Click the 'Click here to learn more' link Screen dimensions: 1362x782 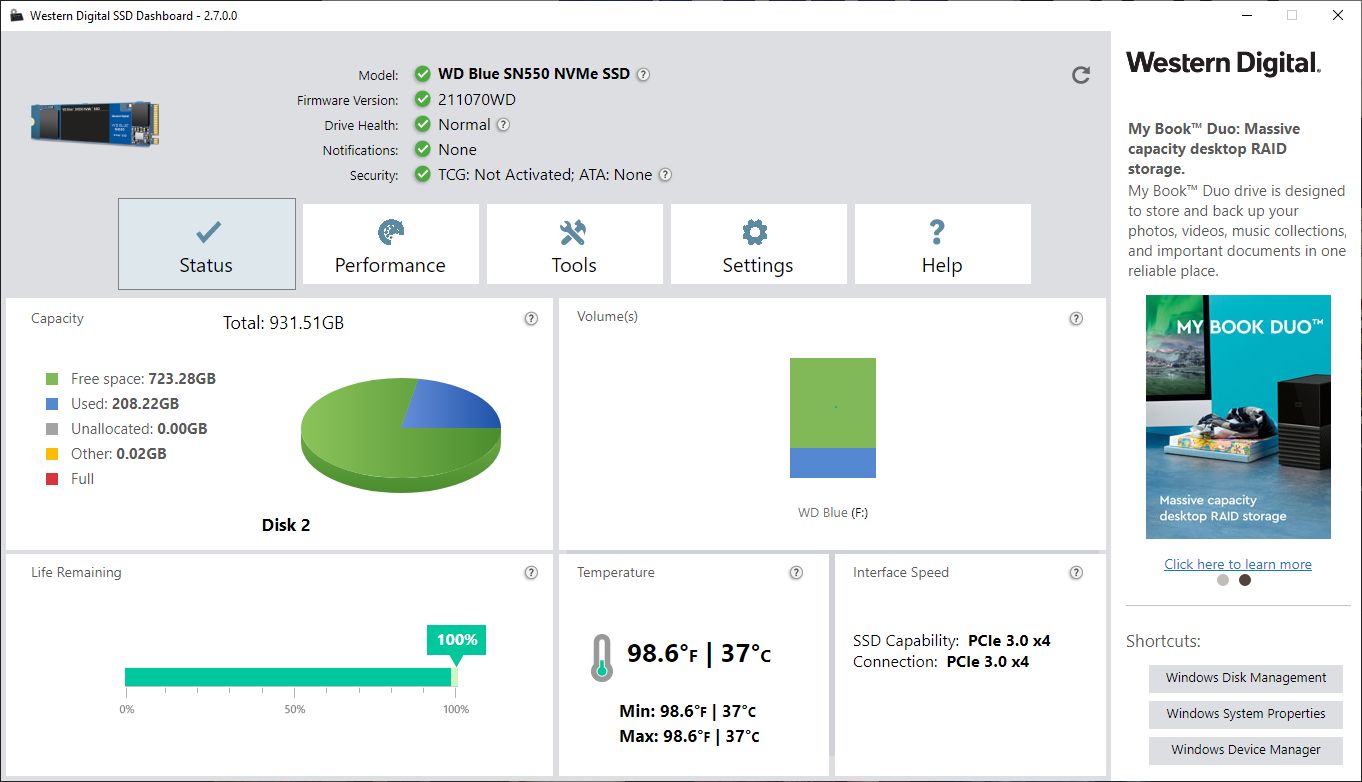click(x=1238, y=564)
